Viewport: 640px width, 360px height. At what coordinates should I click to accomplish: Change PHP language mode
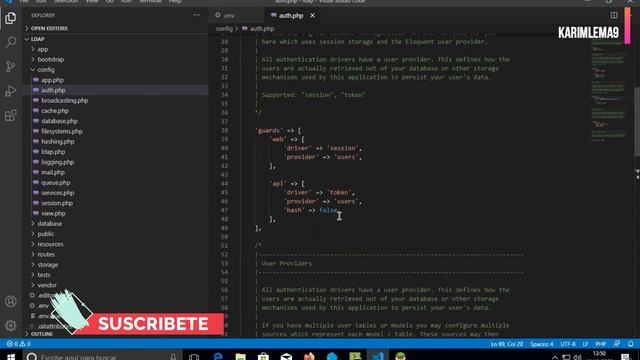click(x=601, y=344)
